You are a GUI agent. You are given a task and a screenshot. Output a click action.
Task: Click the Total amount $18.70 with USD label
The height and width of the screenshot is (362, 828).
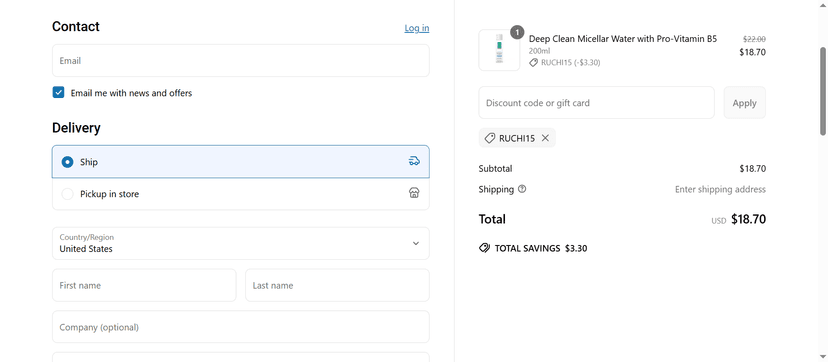[x=738, y=220]
